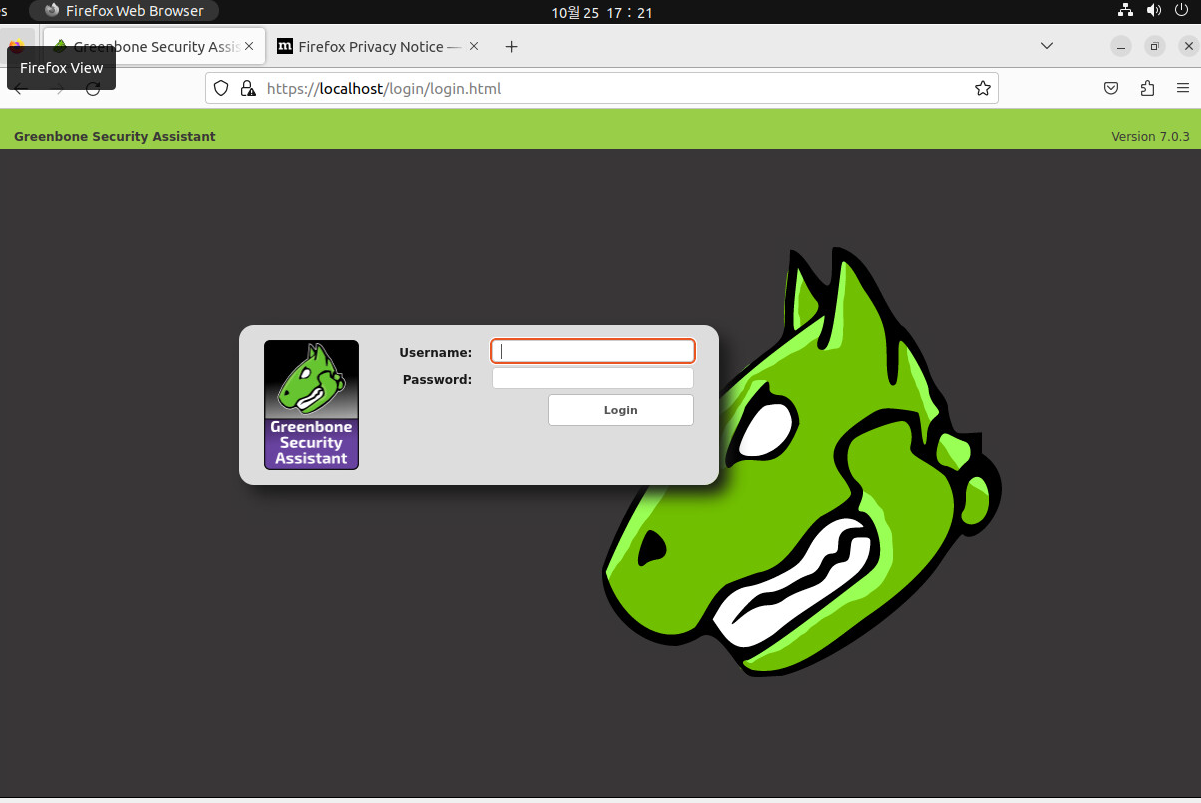Click the tracking protection shield icon
1201x803 pixels.
click(x=221, y=88)
